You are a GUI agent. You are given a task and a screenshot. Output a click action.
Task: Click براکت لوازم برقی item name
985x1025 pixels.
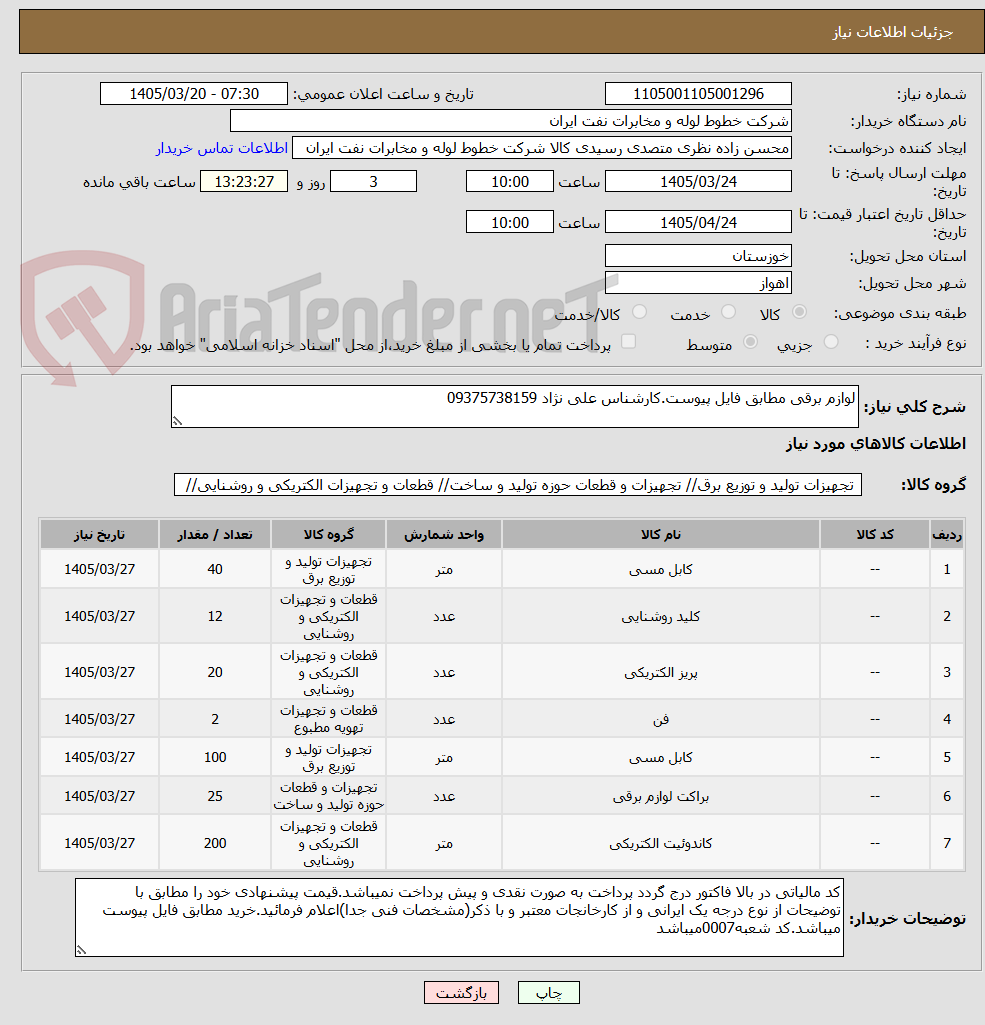(x=660, y=796)
